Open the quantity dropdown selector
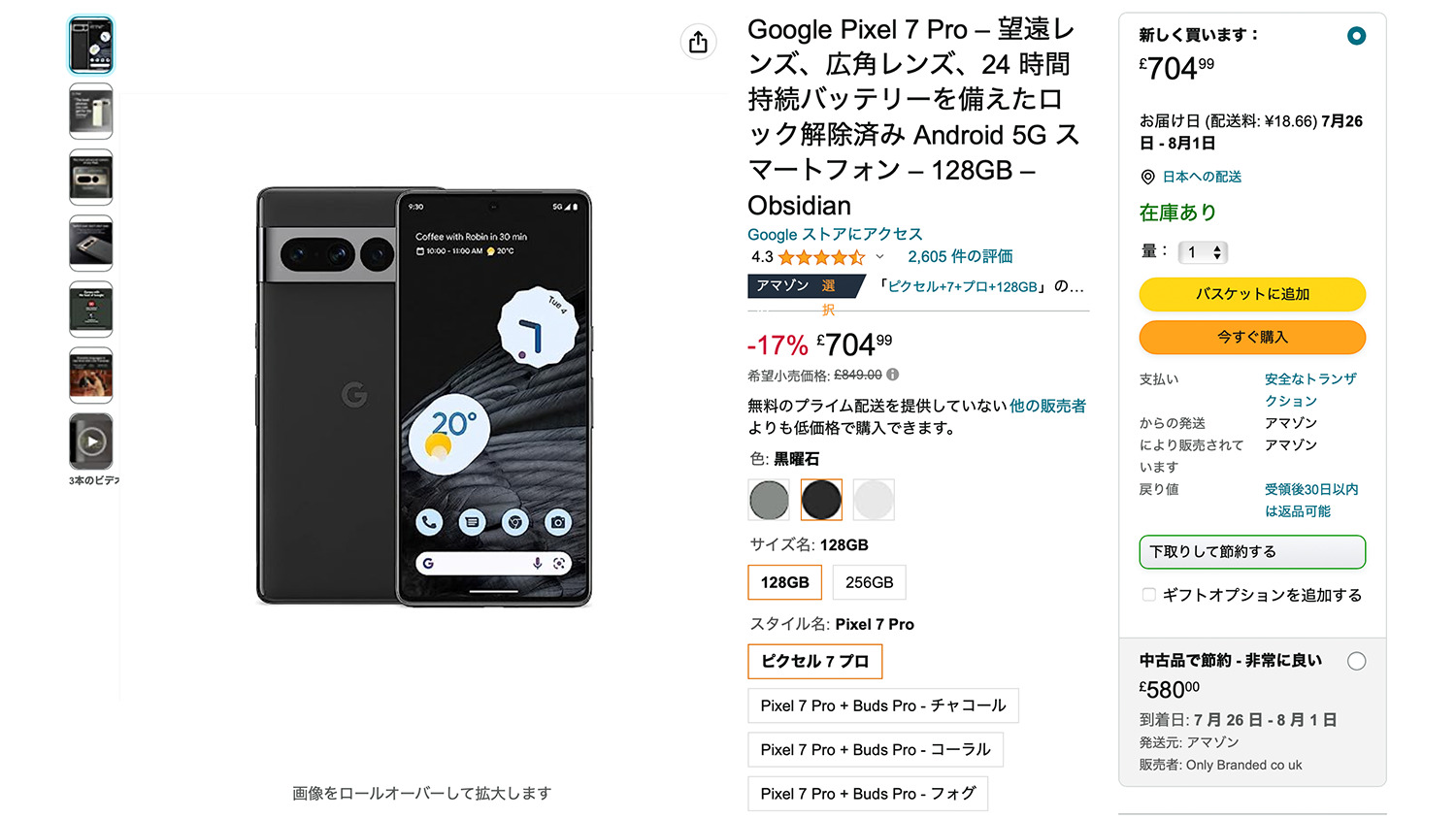The width and height of the screenshot is (1456, 819). tap(1203, 252)
